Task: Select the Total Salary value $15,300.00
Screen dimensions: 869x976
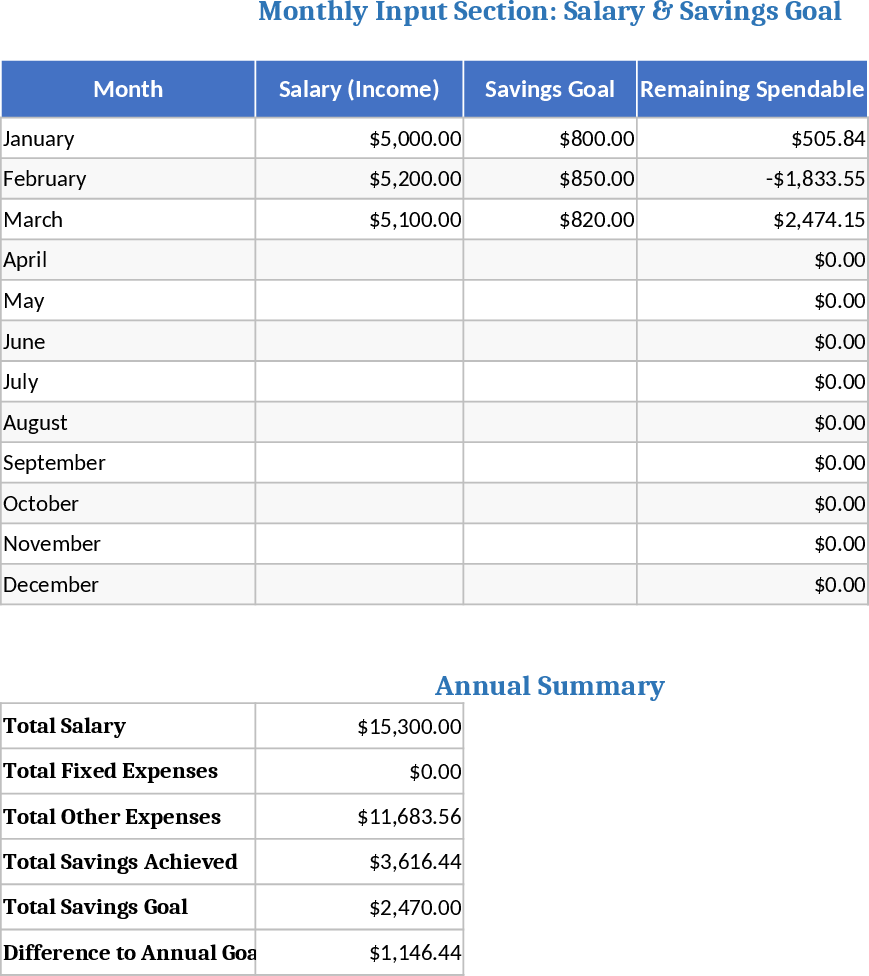Action: pyautogui.click(x=359, y=727)
